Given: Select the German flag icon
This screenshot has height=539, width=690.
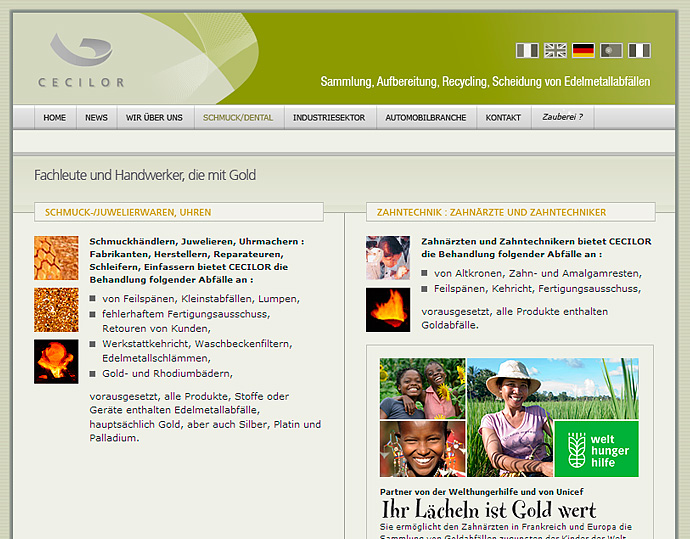Looking at the screenshot, I should pos(583,50).
